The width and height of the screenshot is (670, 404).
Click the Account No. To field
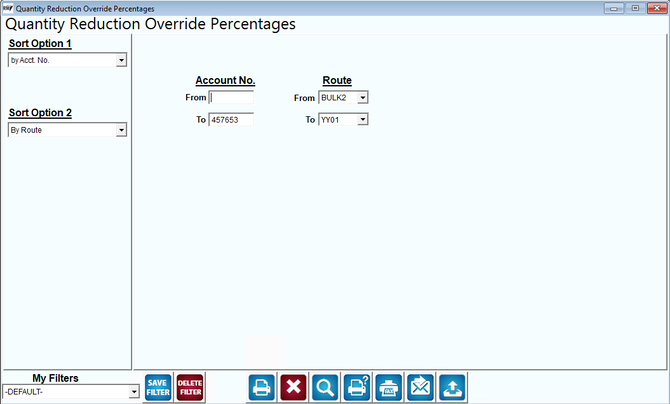tap(231, 120)
